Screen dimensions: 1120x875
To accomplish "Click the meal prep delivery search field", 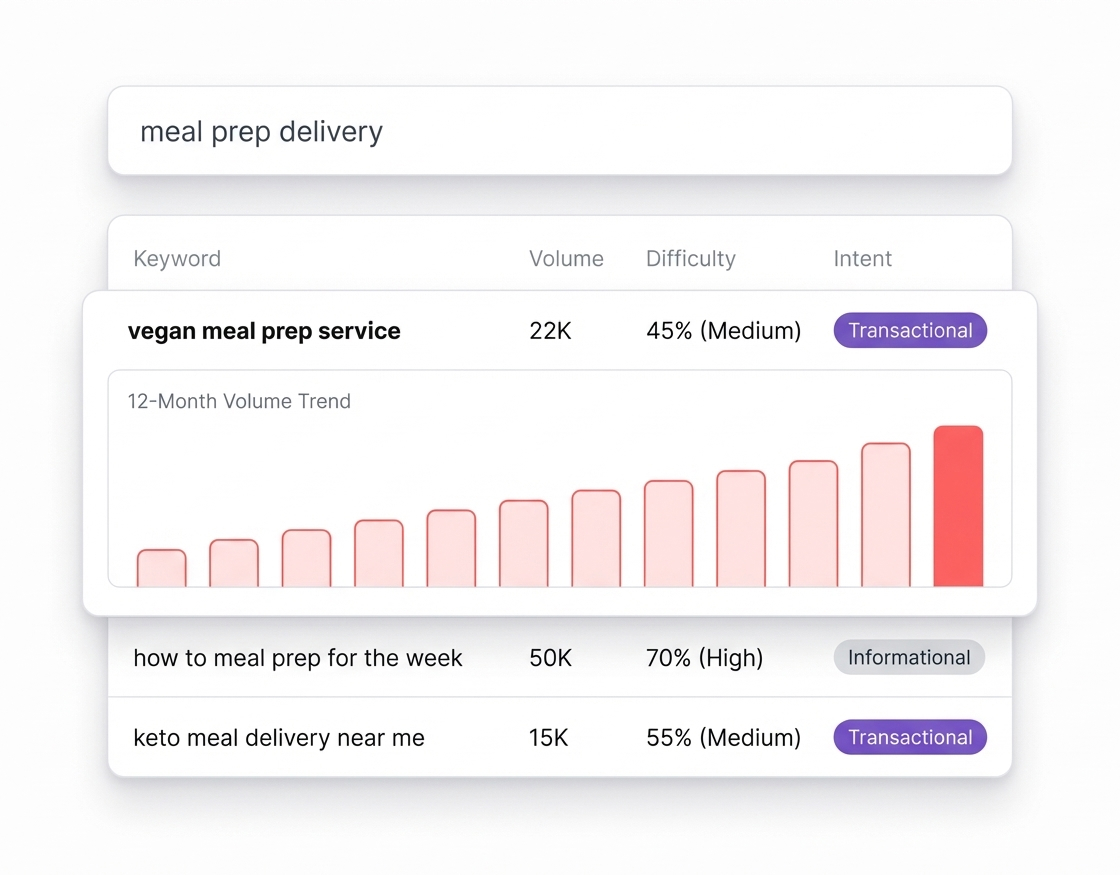I will pos(560,130).
